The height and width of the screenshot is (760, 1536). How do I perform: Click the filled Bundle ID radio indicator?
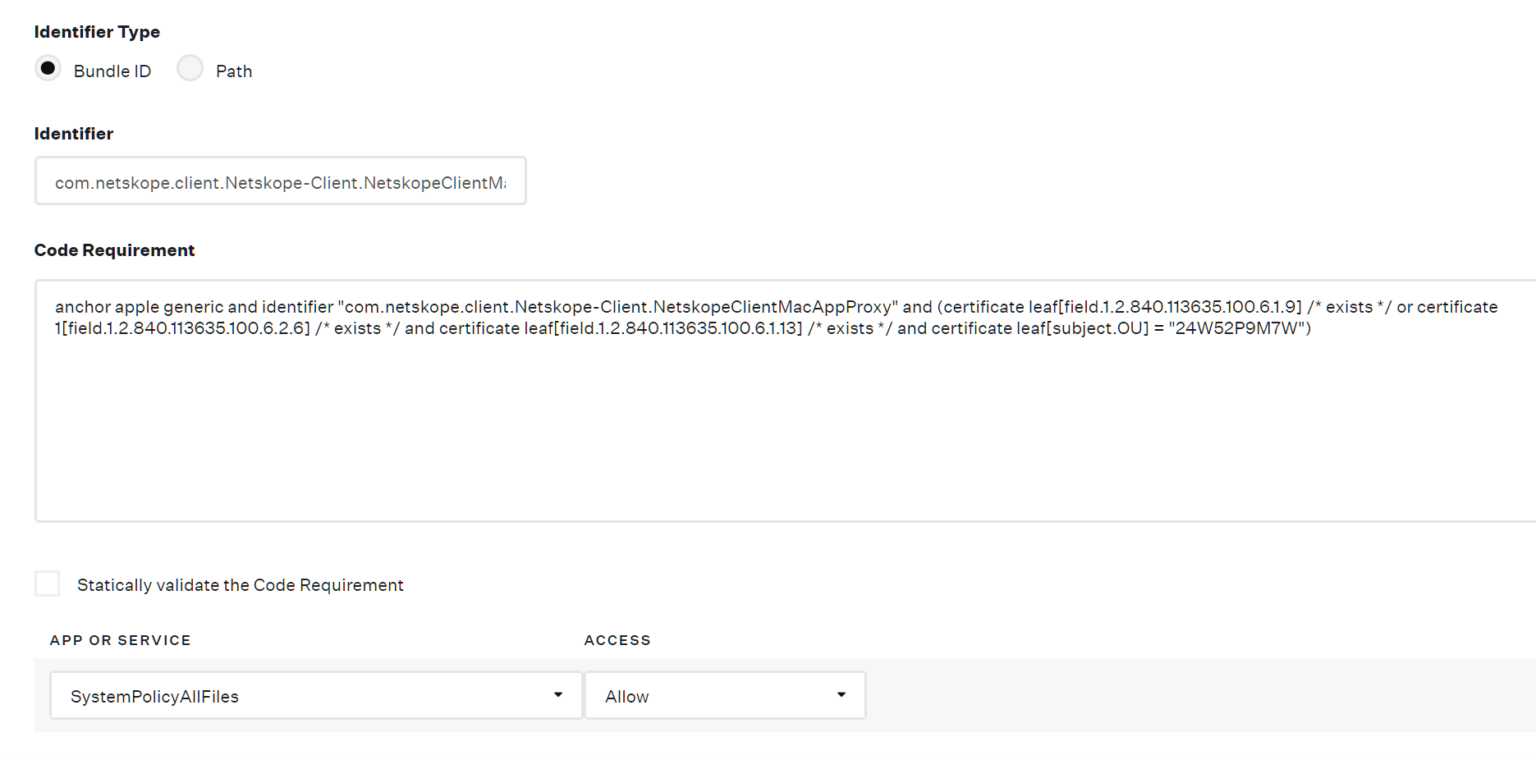click(48, 68)
